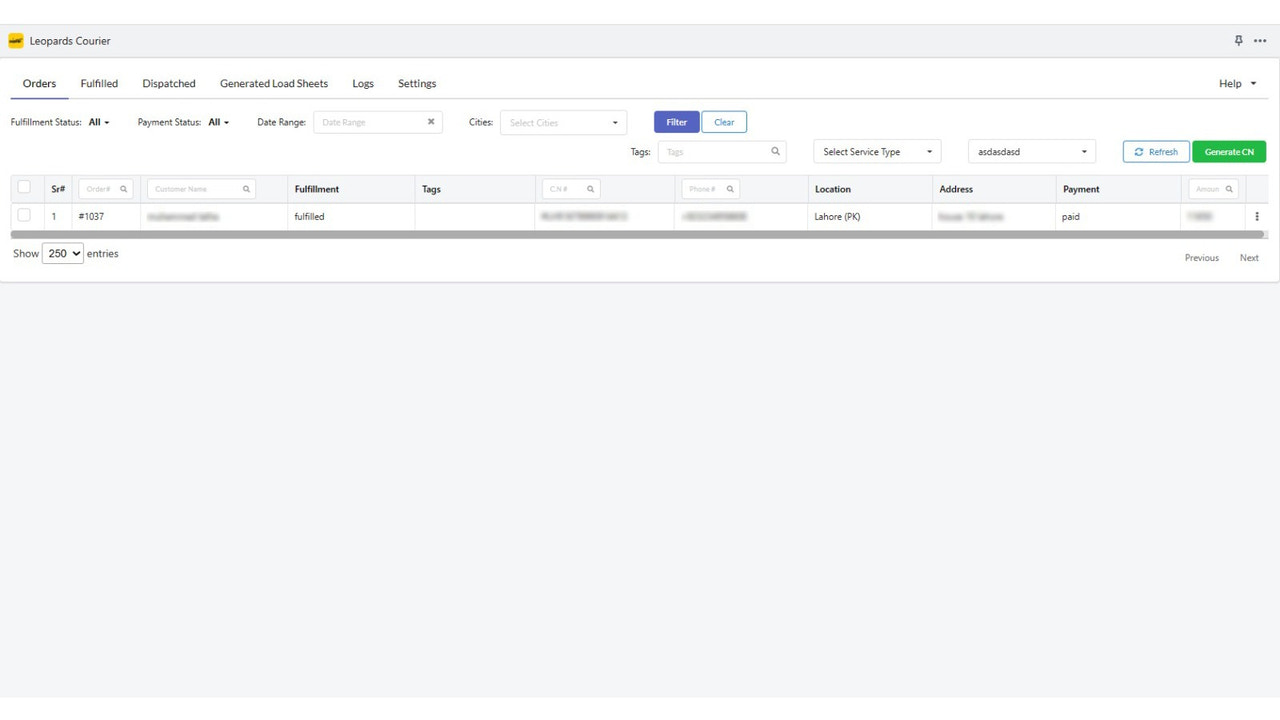This screenshot has height=720, width=1280.
Task: Check the select-all orders checkbox
Action: [x=24, y=187]
